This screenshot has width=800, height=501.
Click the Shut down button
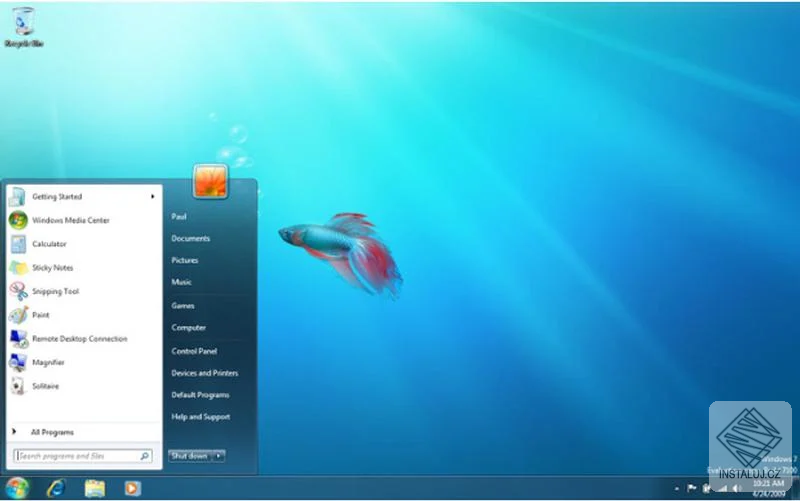tap(190, 456)
